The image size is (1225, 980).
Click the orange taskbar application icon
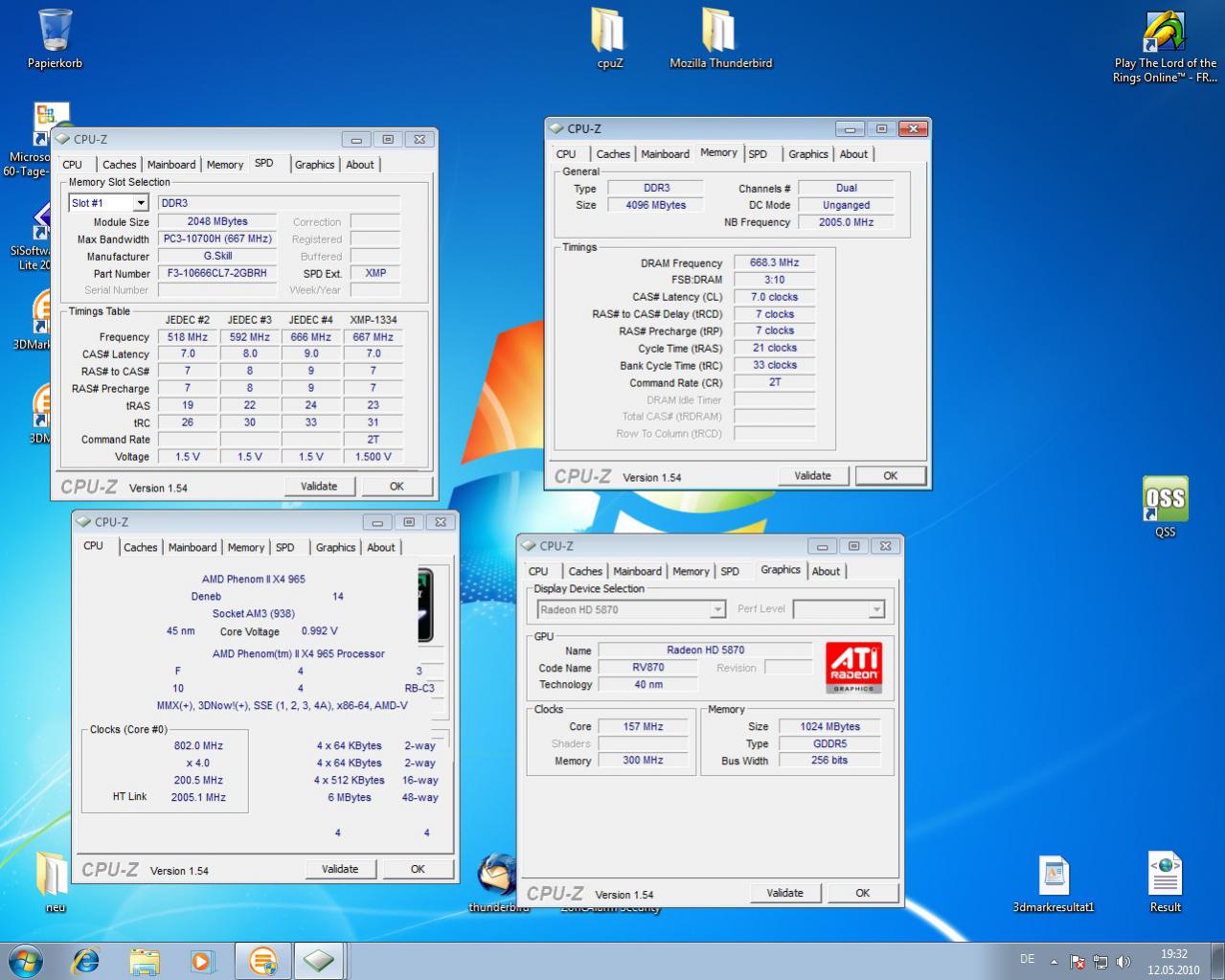[x=262, y=960]
